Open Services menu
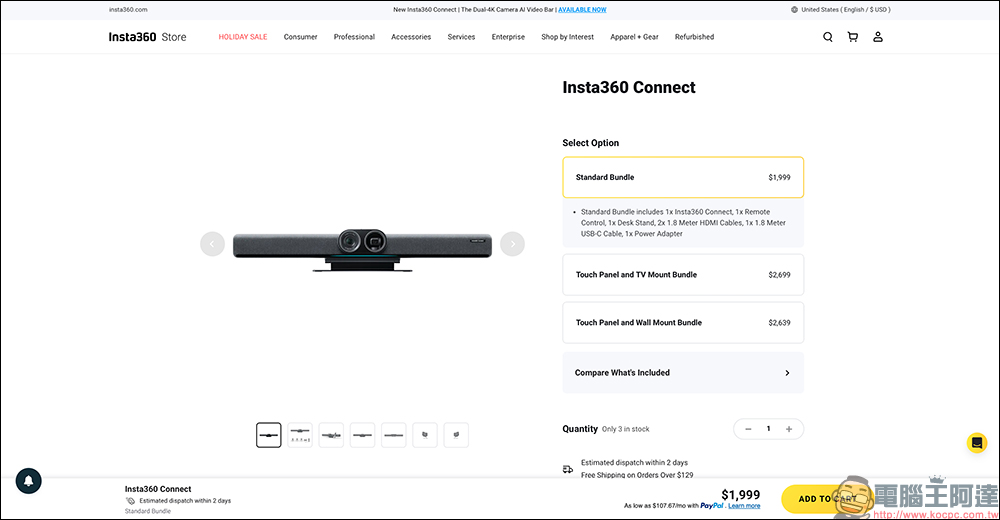The image size is (1000, 520). point(461,37)
